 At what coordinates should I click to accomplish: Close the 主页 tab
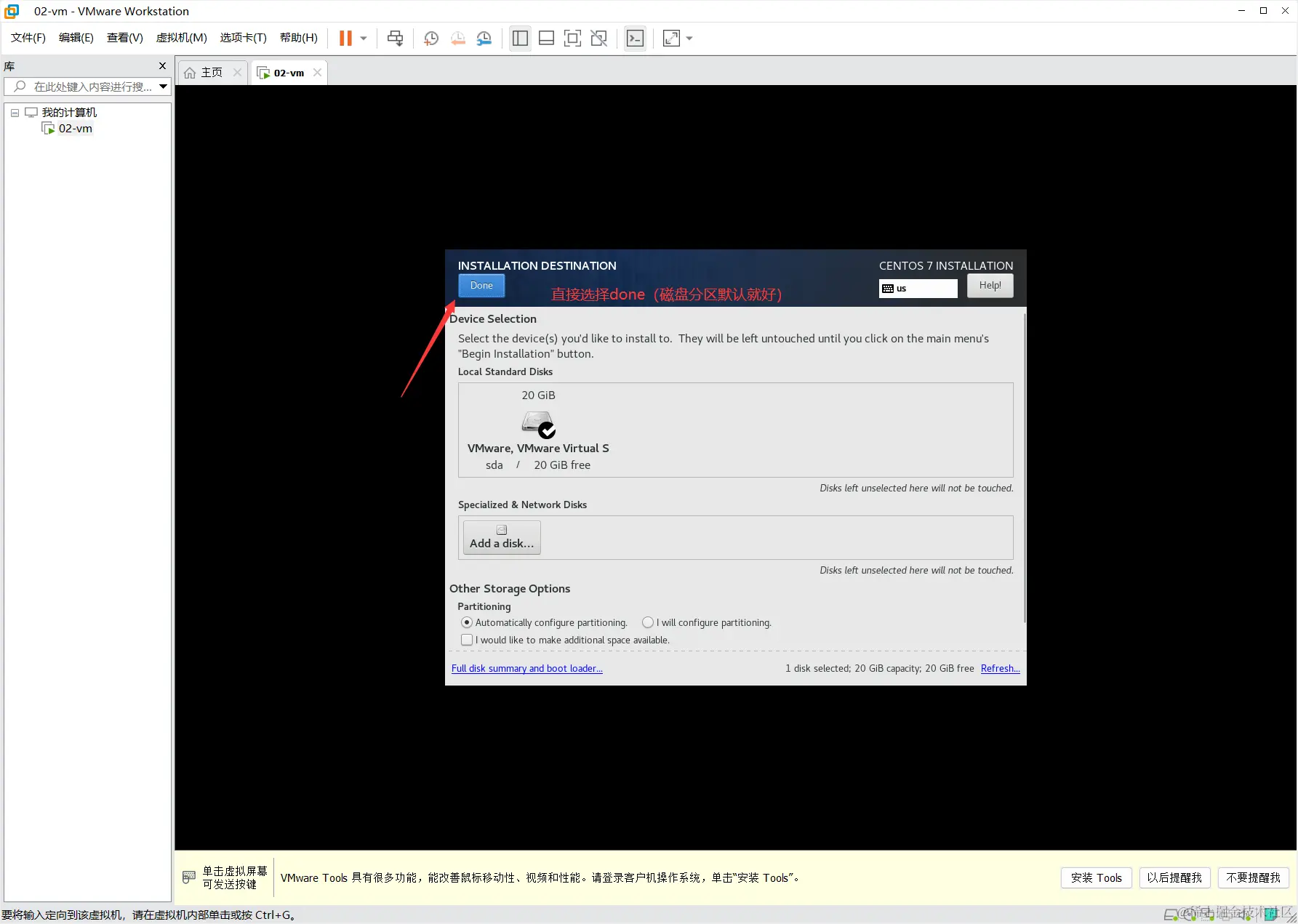click(237, 73)
